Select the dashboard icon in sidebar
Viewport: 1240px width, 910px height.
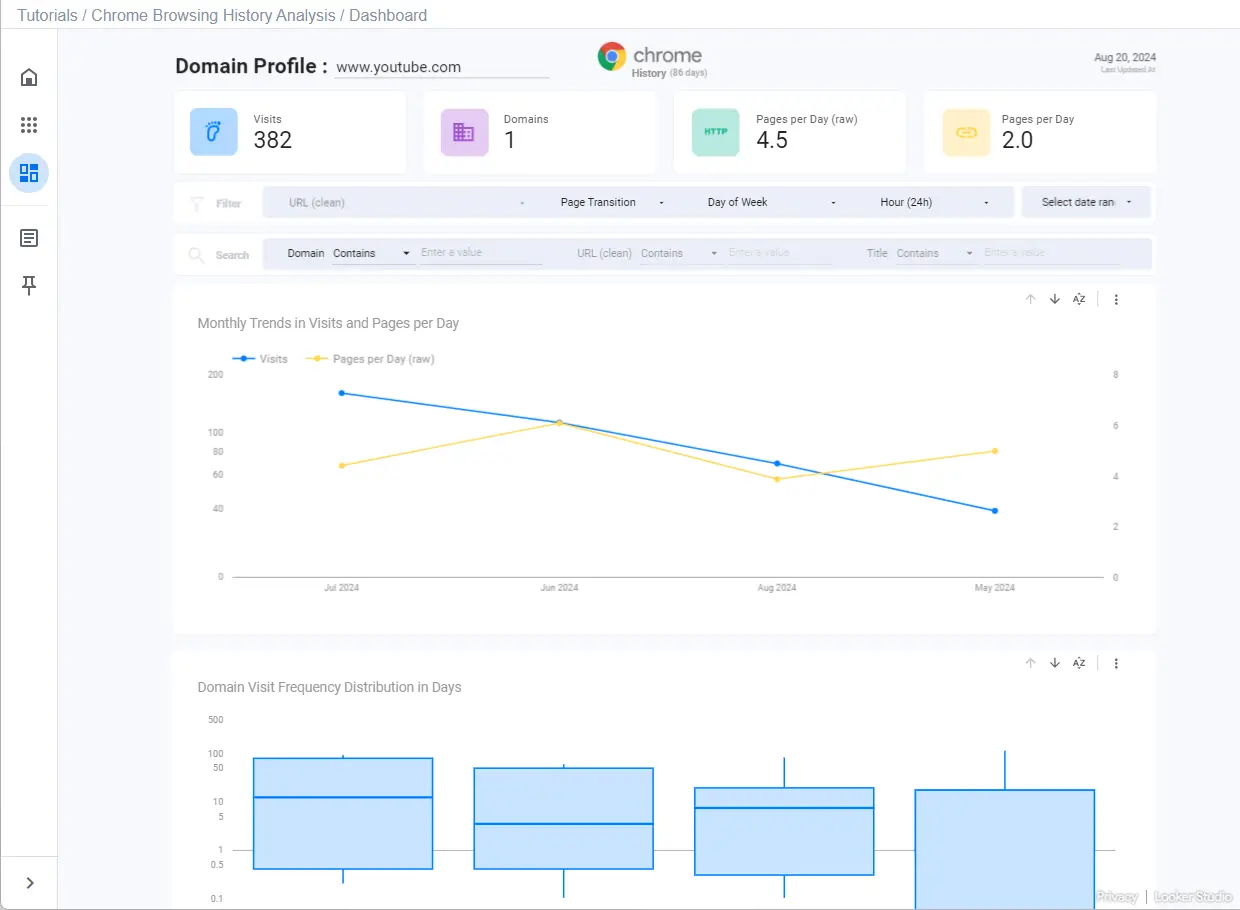(x=29, y=173)
